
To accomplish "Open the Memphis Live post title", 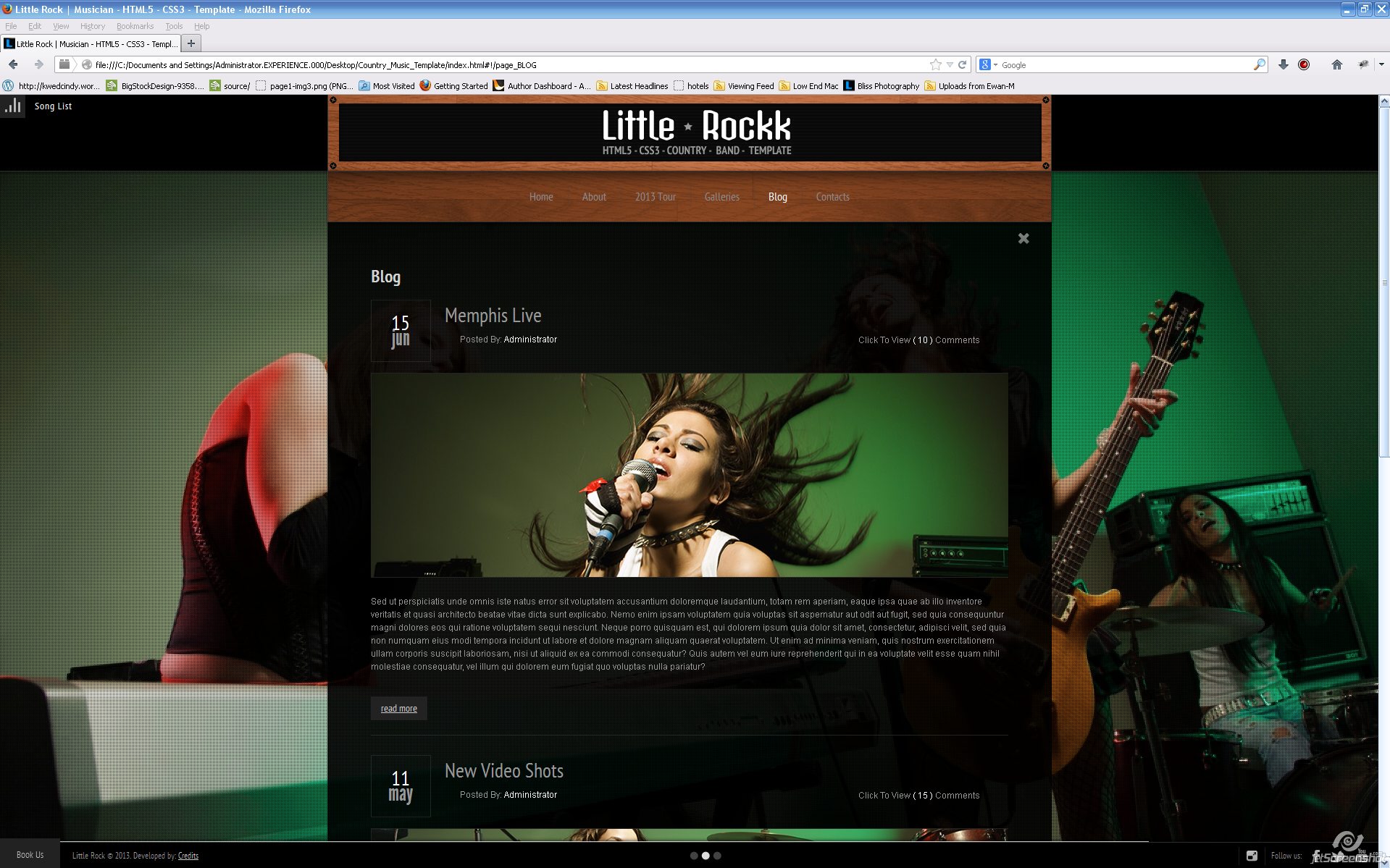I will (493, 316).
